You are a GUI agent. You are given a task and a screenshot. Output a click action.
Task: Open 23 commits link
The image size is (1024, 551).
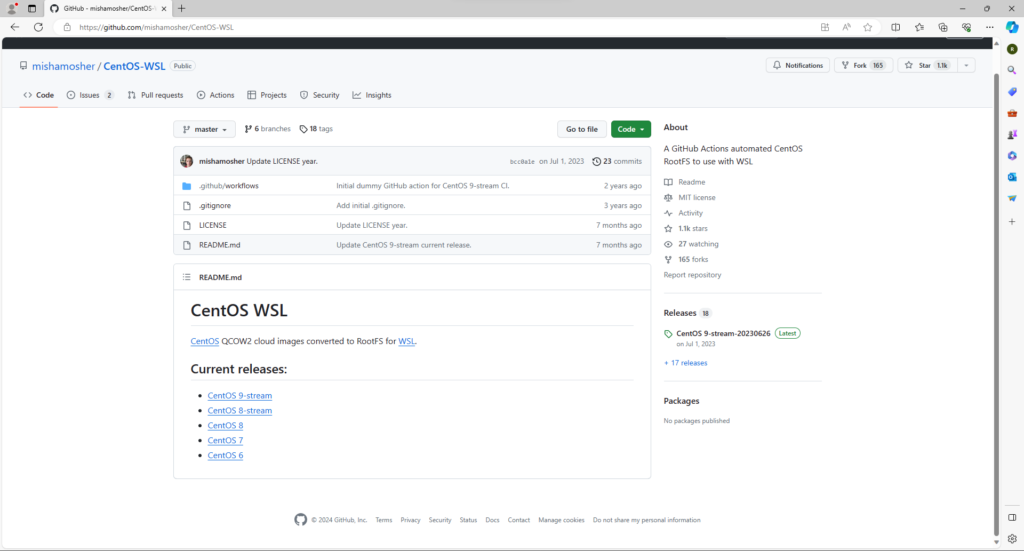click(617, 161)
